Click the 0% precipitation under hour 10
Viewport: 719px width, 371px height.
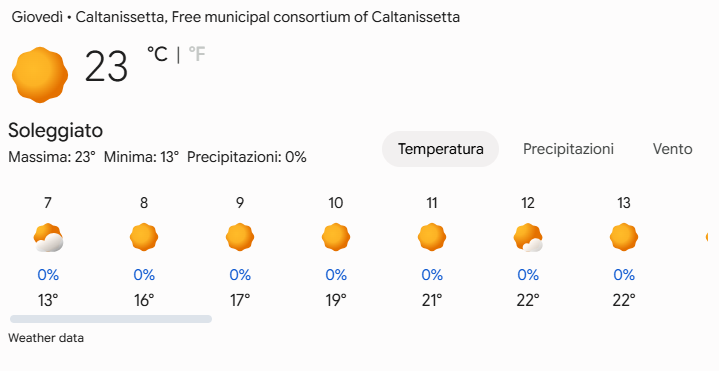click(336, 275)
